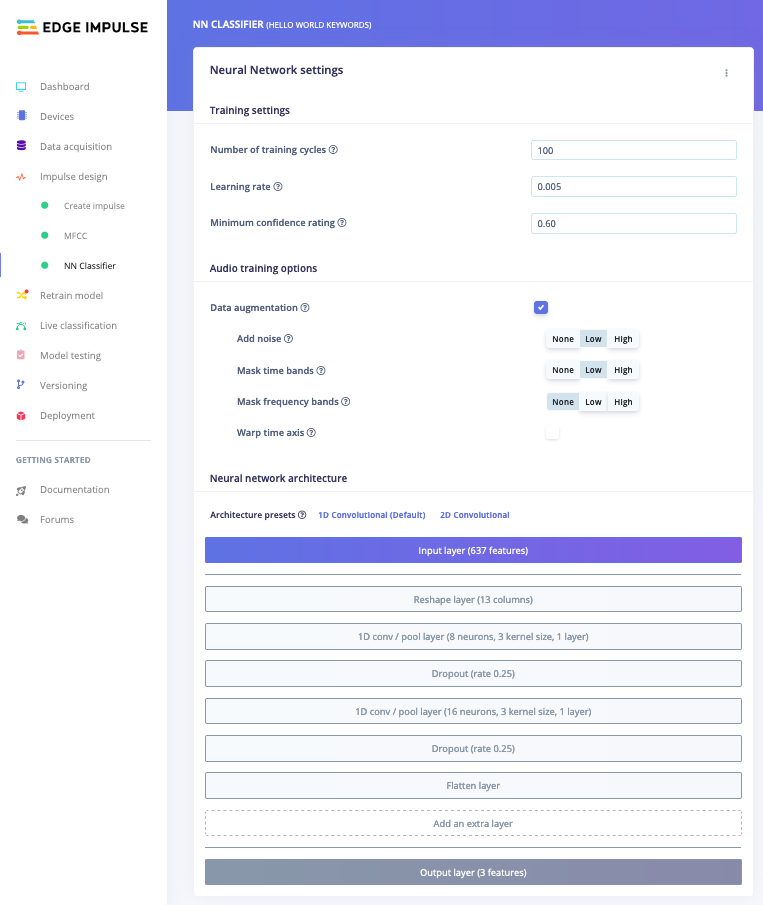Open the MFCC sidebar item
Image resolution: width=763 pixels, height=905 pixels.
76,235
